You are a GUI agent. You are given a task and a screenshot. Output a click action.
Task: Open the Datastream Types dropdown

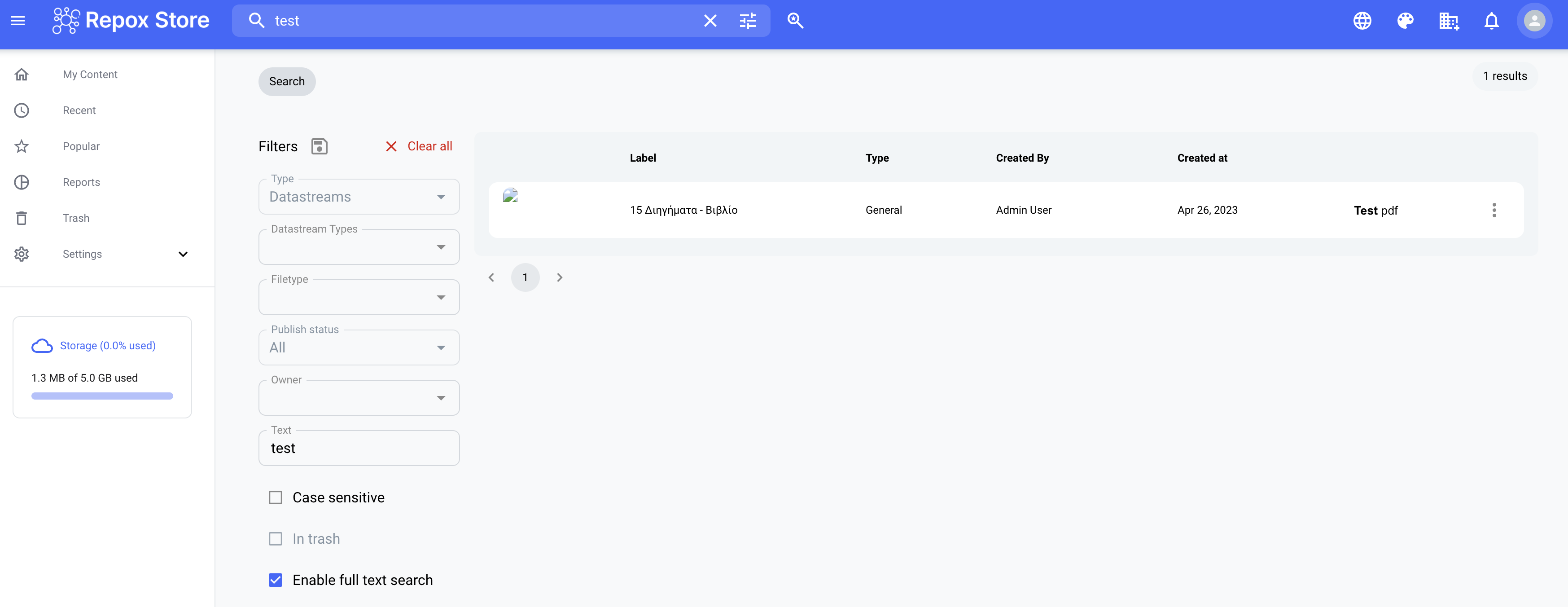point(440,246)
